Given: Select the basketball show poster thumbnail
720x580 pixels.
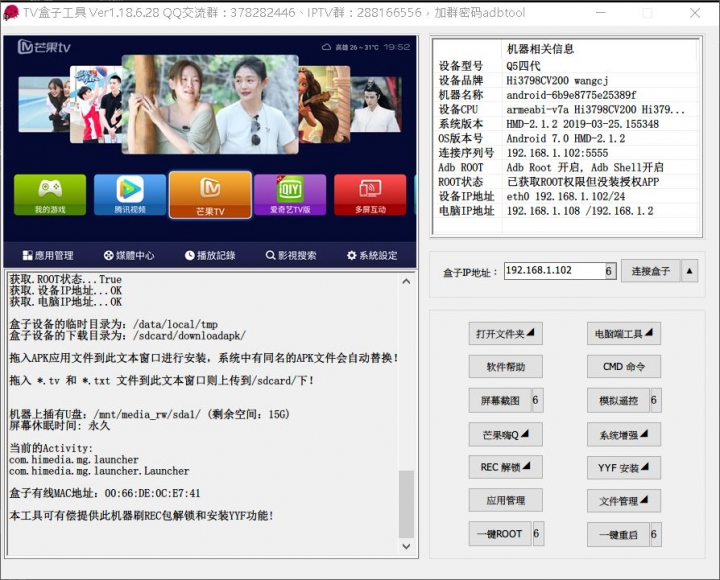Looking at the screenshot, I should coord(96,104).
